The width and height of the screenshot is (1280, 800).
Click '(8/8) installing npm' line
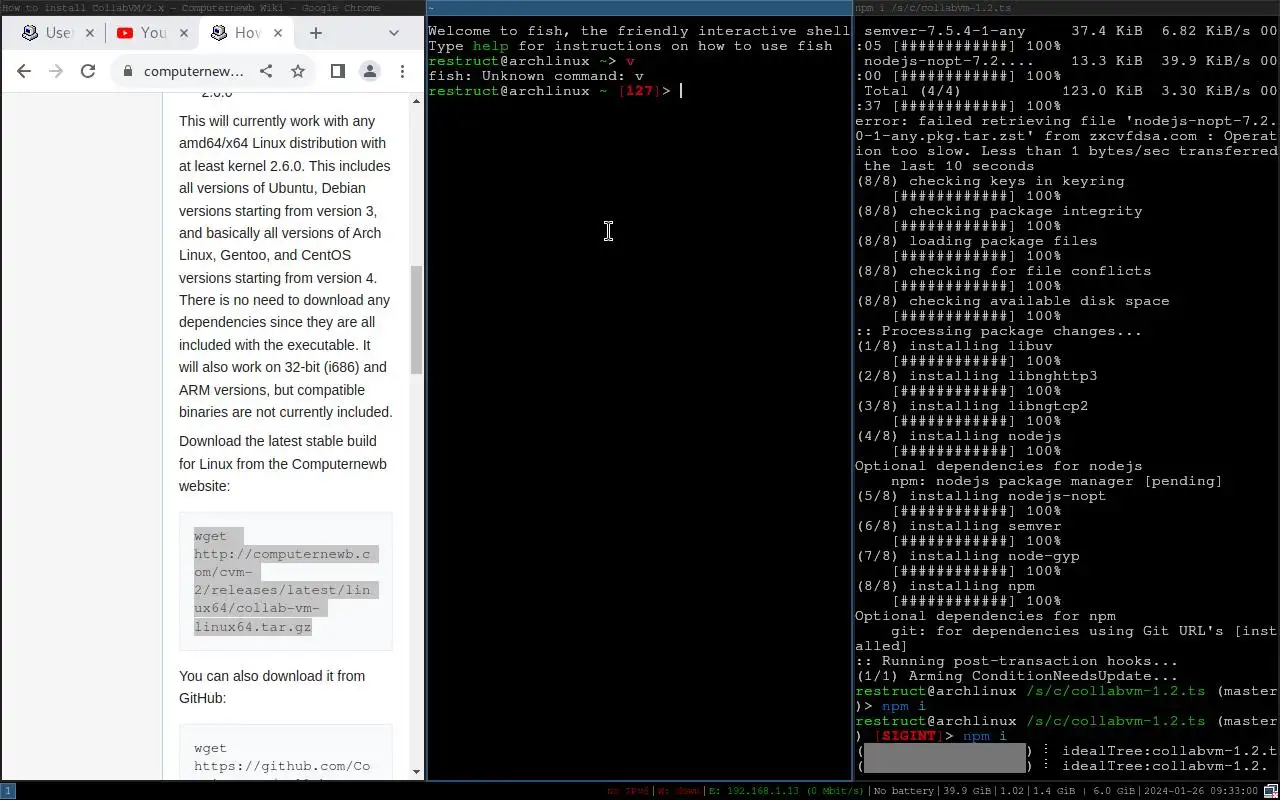point(945,586)
